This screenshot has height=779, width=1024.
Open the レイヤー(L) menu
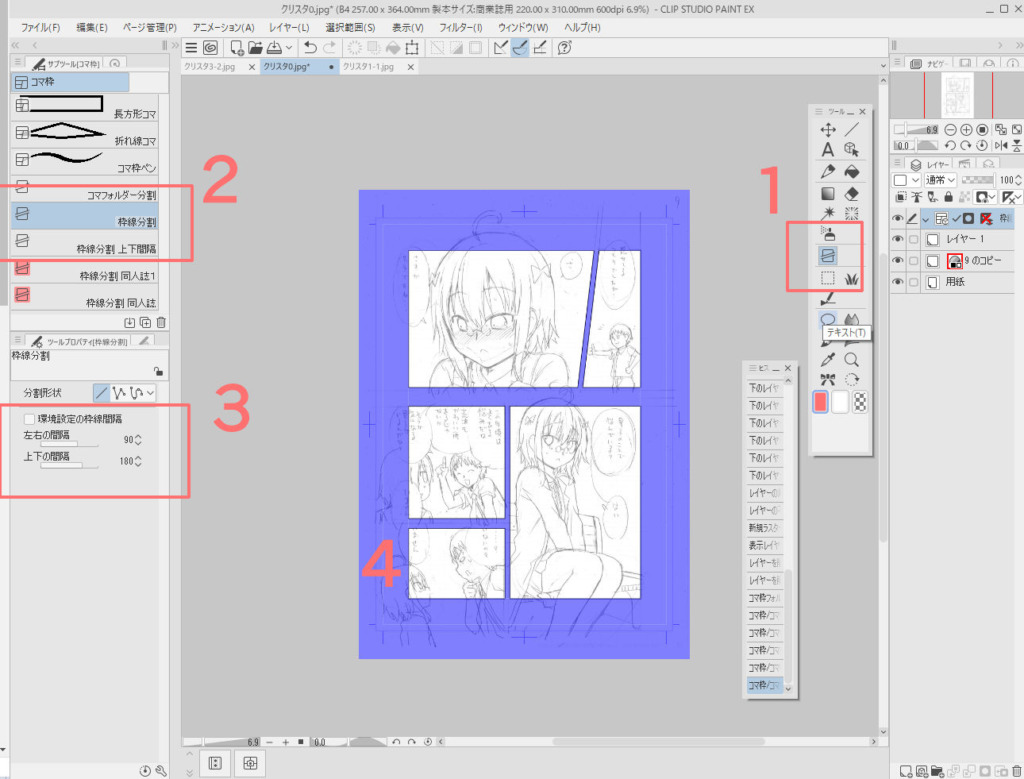coord(289,27)
